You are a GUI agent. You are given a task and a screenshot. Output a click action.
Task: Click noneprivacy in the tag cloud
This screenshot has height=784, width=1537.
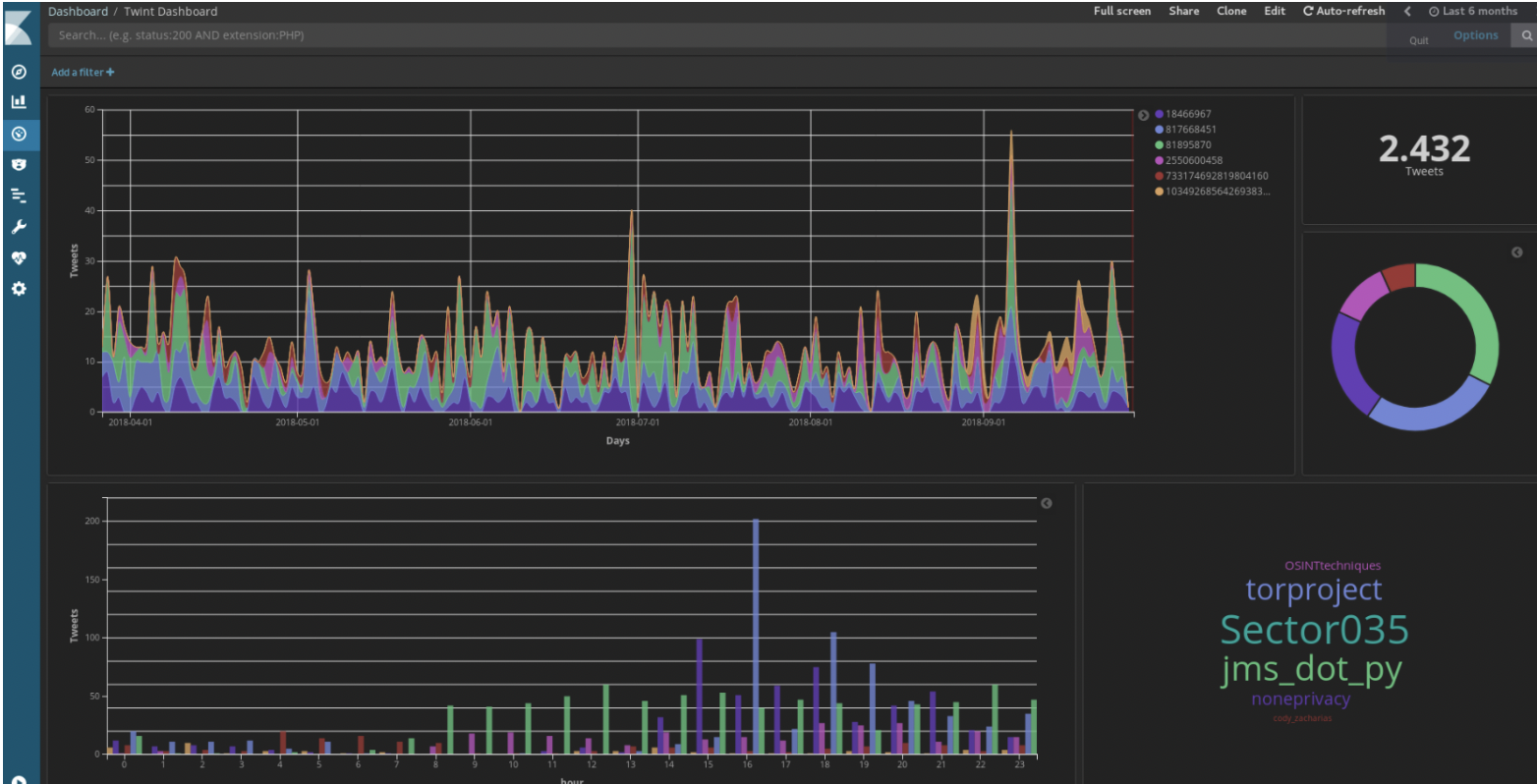(x=1300, y=700)
